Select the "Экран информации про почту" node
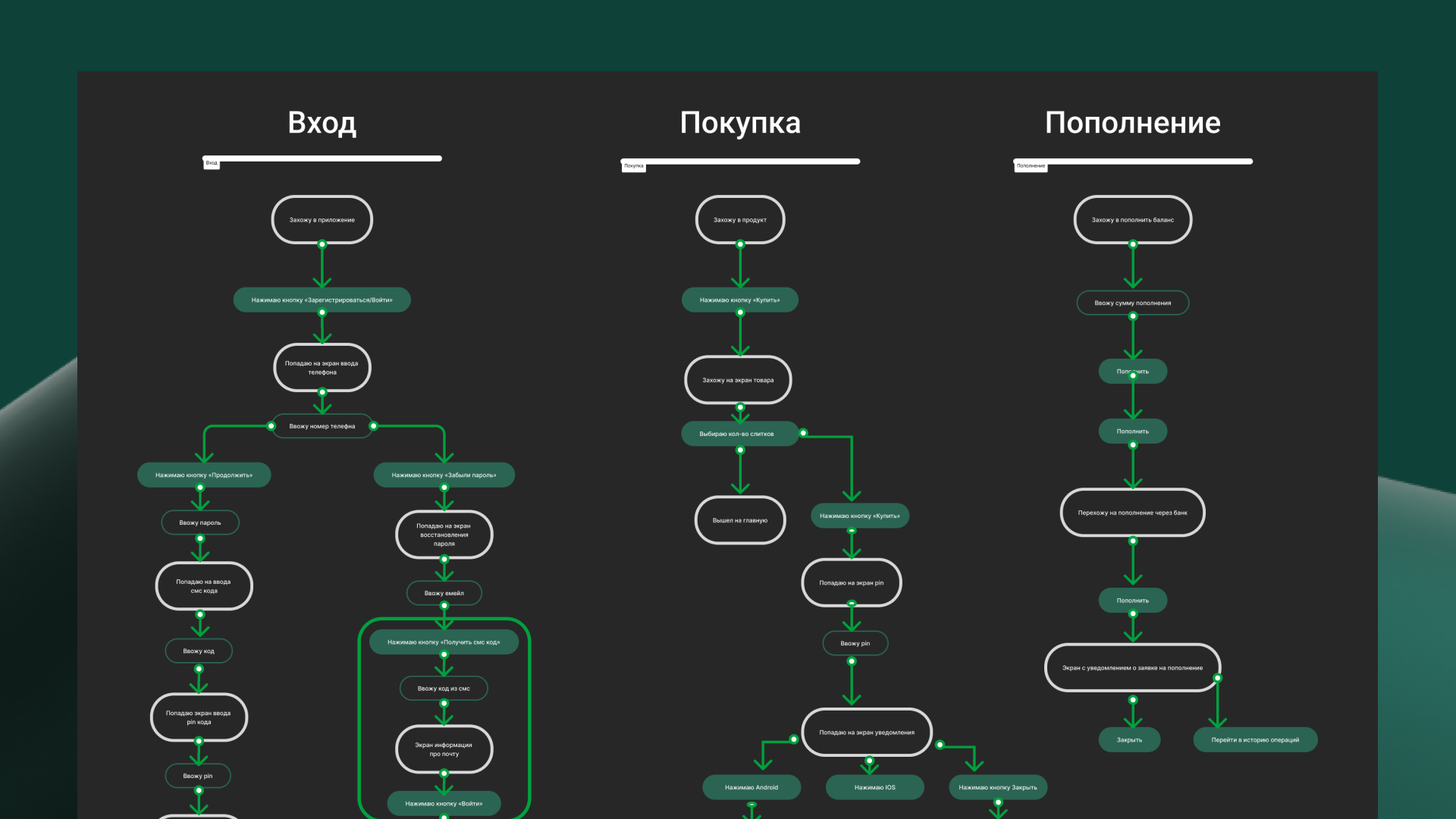Screen dimensions: 1456x819 tap(444, 749)
